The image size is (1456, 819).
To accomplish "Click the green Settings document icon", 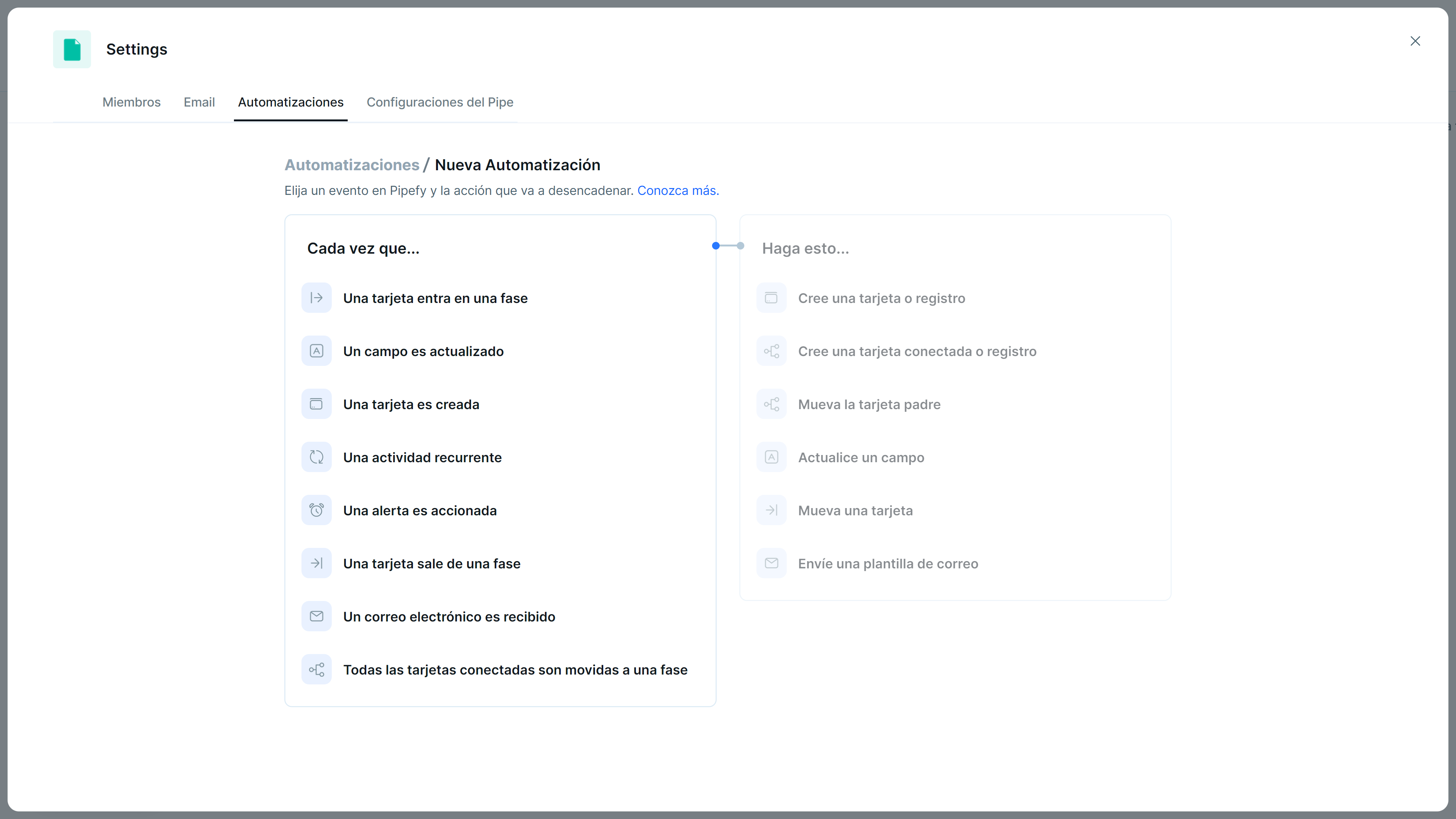I will coord(72,49).
